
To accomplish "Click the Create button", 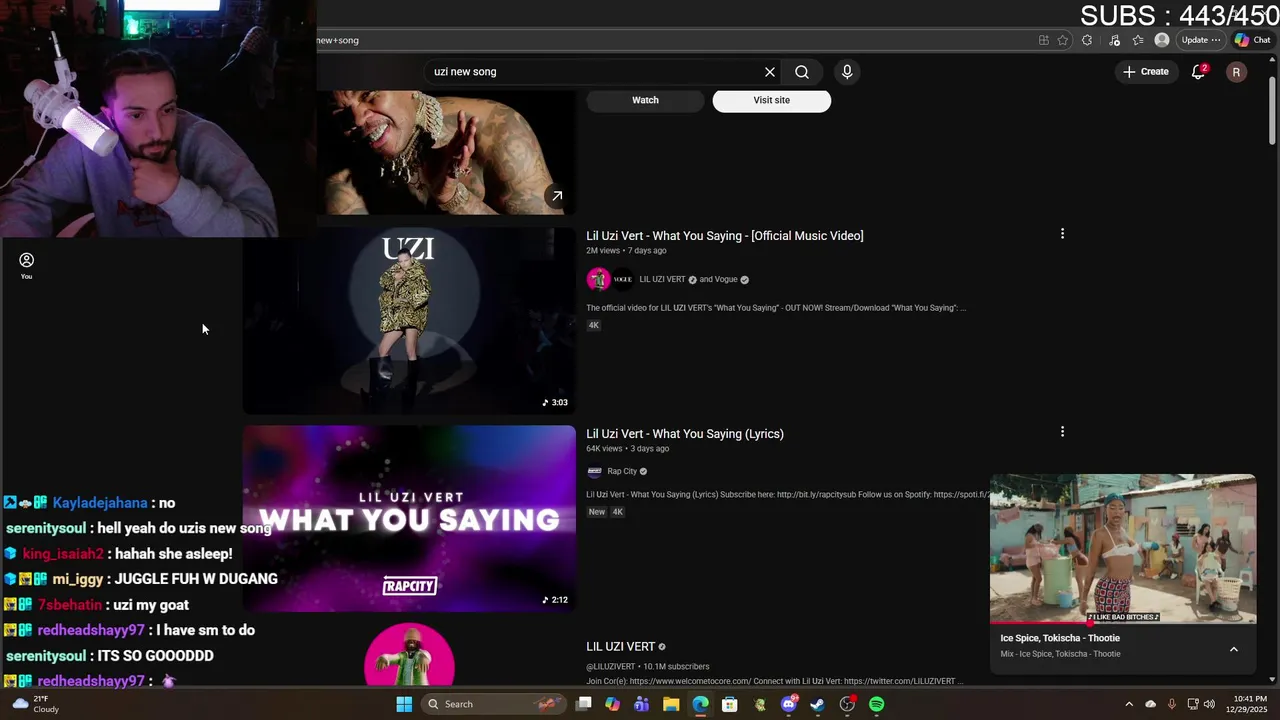I will coord(1146,72).
